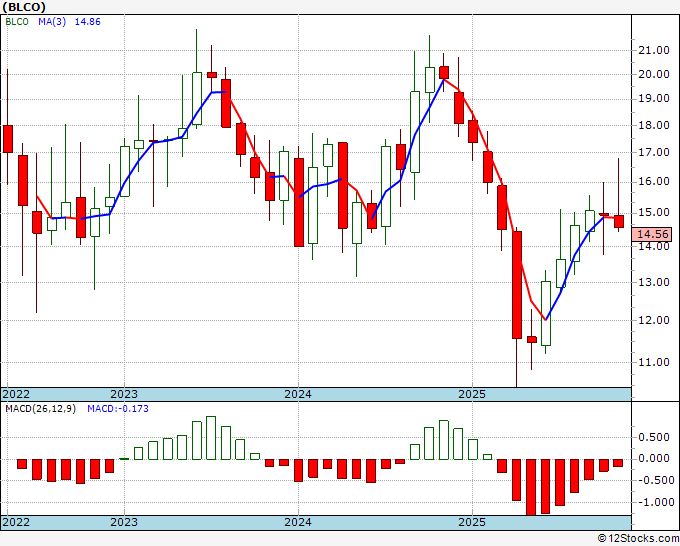Click the MACD:-0.173 value label
The height and width of the screenshot is (546, 680).
[118, 409]
